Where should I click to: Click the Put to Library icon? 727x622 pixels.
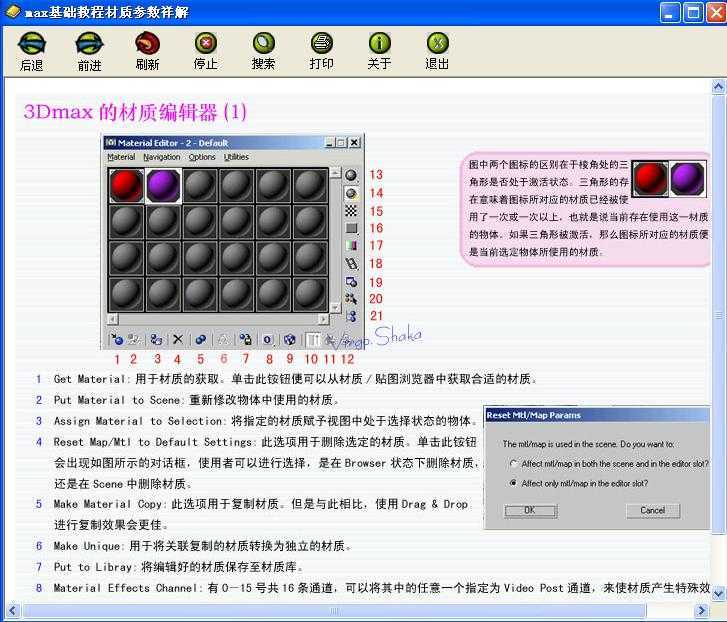[245, 340]
